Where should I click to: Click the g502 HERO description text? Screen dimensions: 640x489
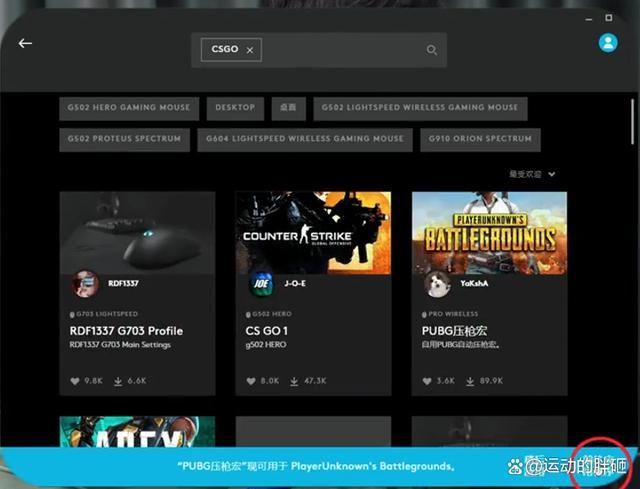point(266,345)
